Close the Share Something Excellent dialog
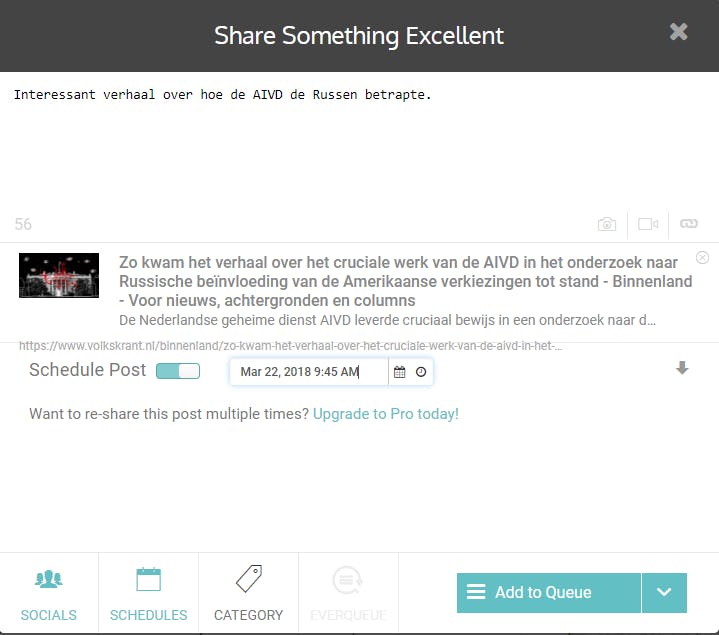The width and height of the screenshot is (719, 635). click(679, 32)
